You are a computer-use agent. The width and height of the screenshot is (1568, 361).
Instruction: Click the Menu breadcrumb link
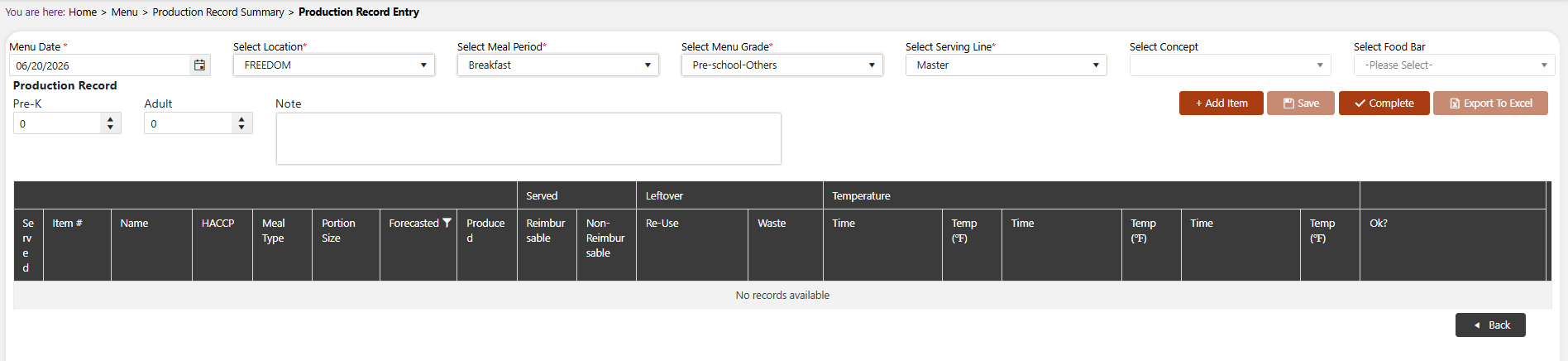coord(125,12)
